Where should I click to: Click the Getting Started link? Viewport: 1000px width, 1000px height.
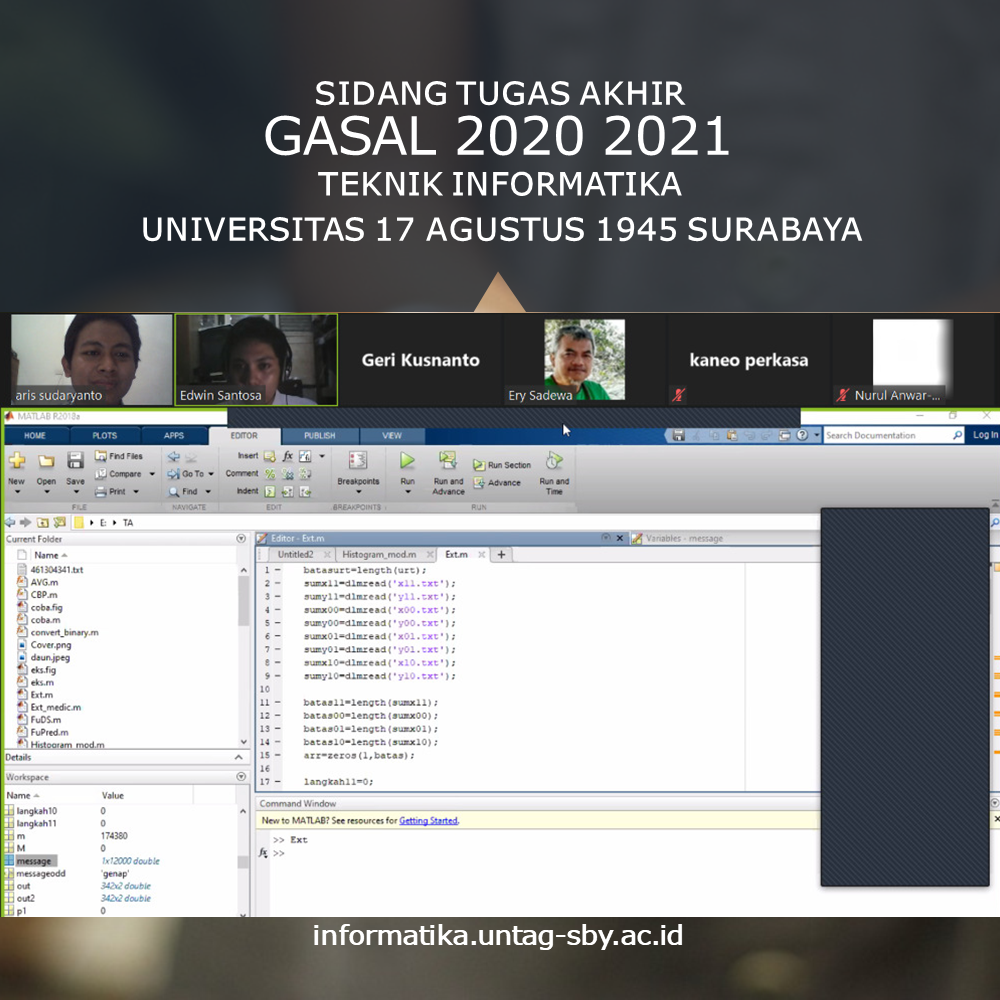pos(428,820)
